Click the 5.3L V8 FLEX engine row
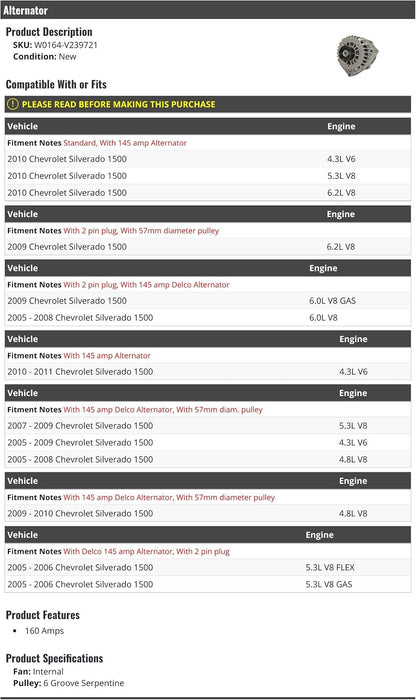 pyautogui.click(x=208, y=568)
